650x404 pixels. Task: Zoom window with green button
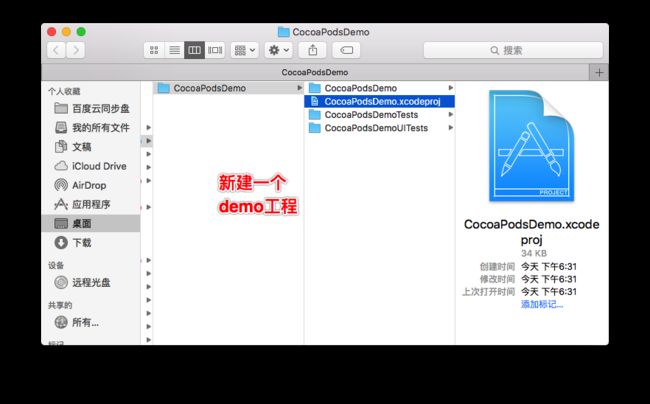pyautogui.click(x=81, y=31)
